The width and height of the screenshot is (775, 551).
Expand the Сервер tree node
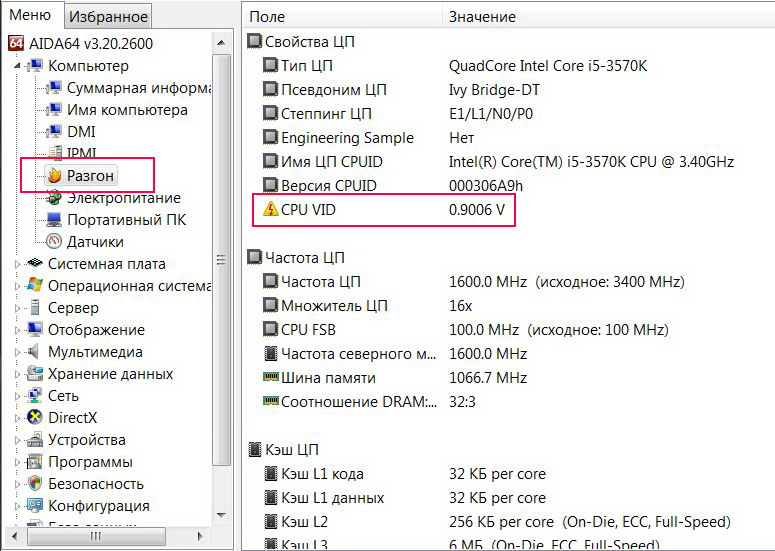pos(17,308)
